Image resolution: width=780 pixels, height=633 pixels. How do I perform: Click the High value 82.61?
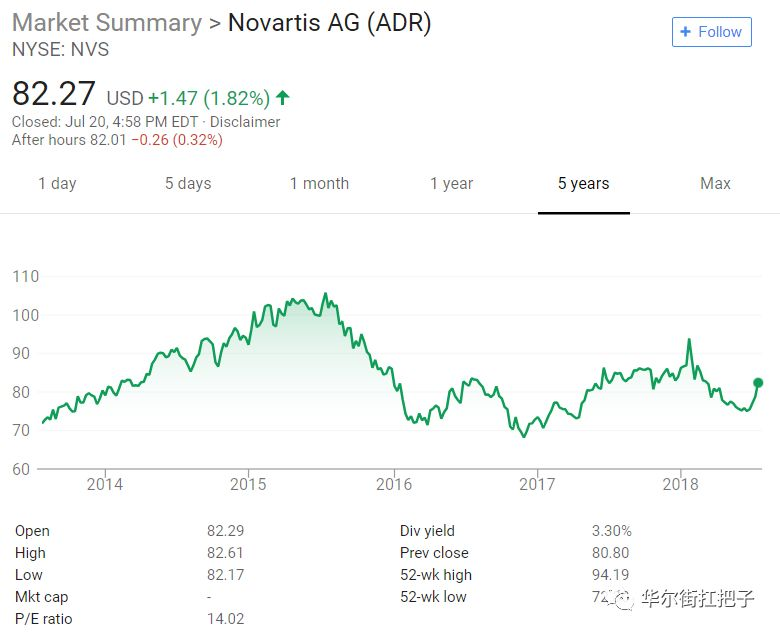(225, 553)
